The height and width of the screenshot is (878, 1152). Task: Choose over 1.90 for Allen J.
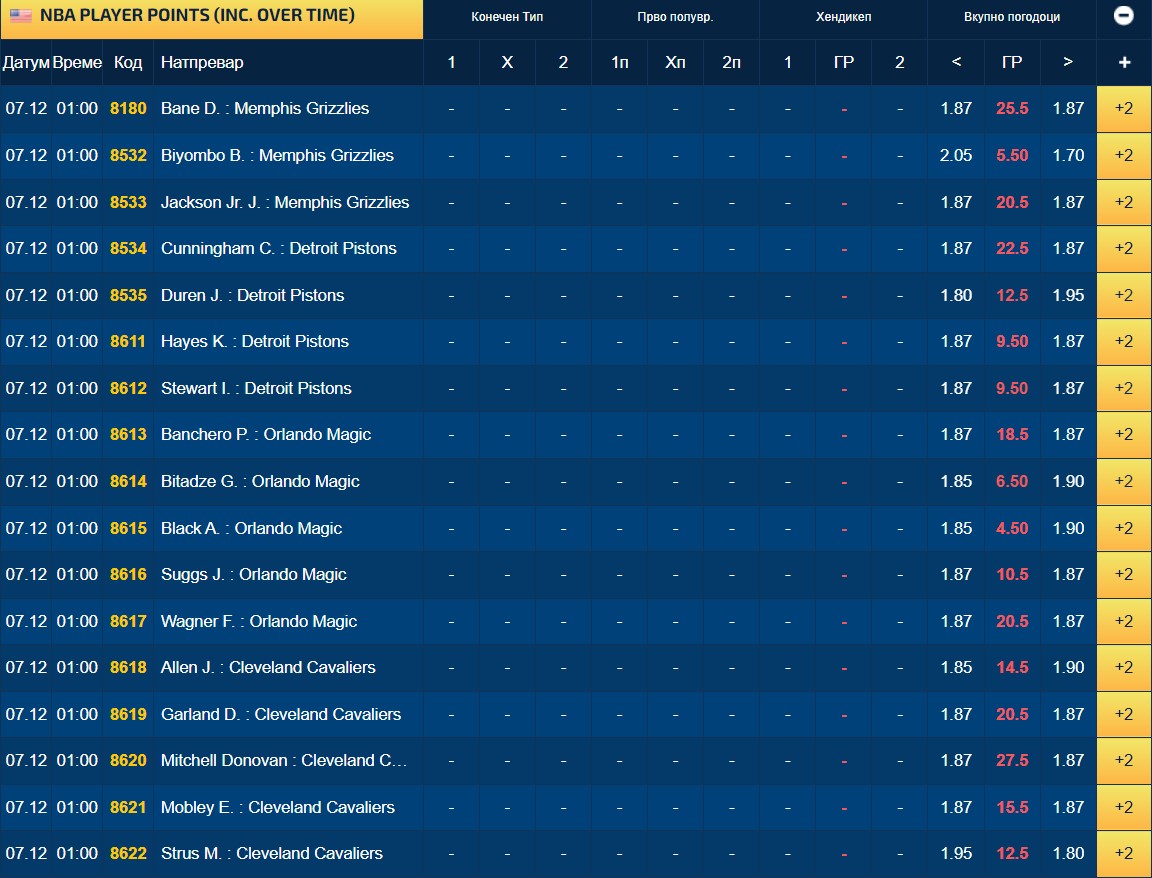click(x=1068, y=668)
